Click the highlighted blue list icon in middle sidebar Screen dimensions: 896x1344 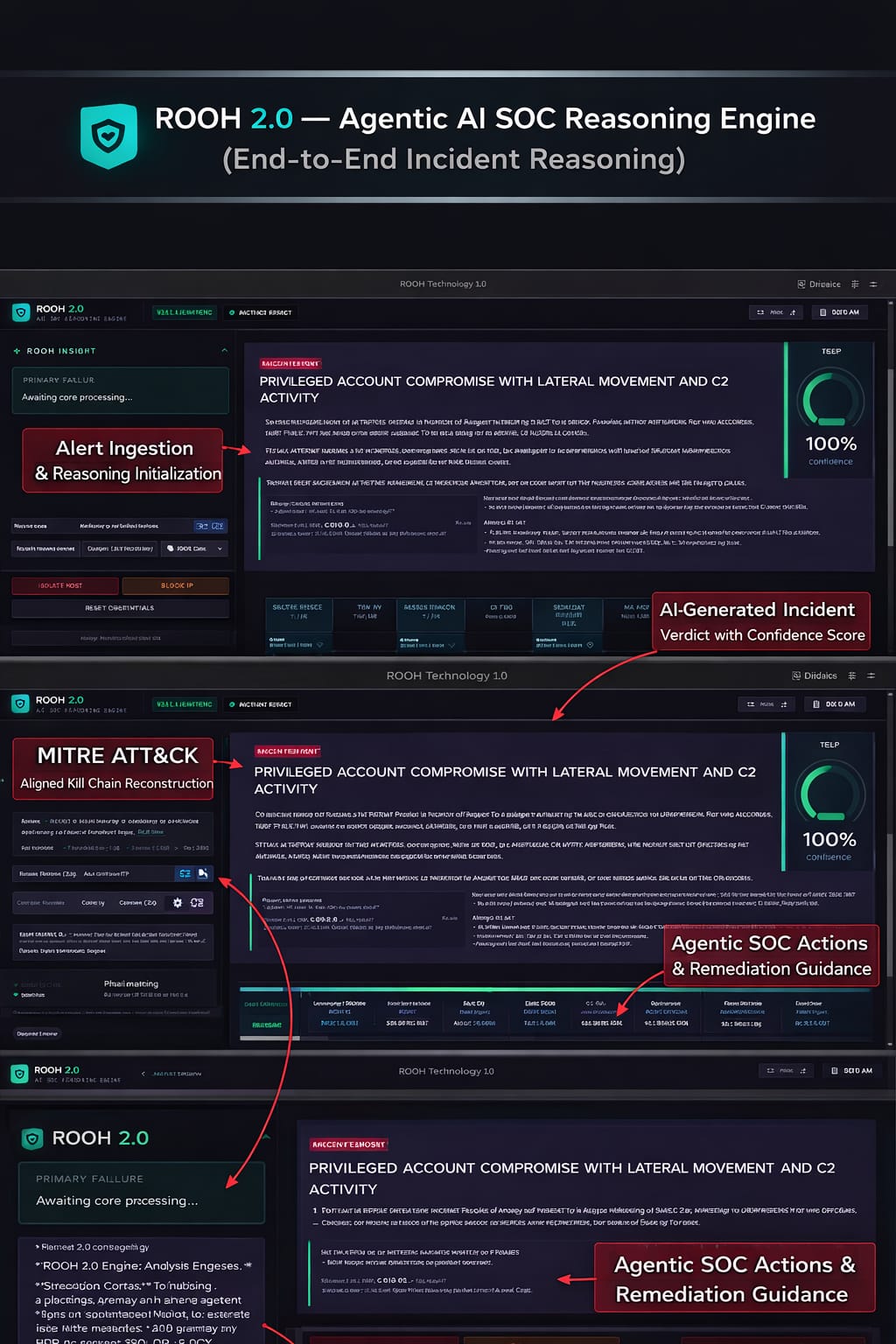pos(185,873)
